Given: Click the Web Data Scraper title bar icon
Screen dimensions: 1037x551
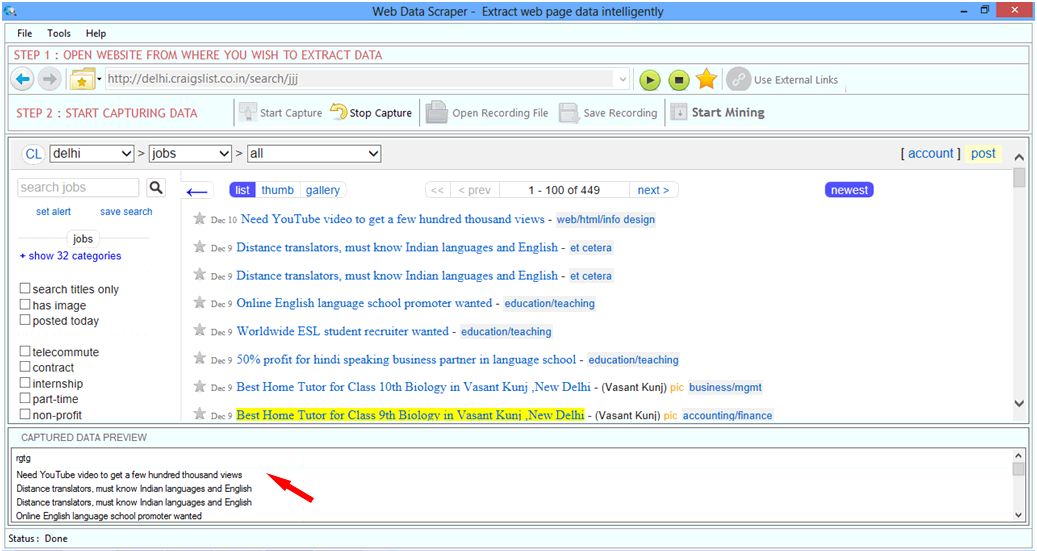Looking at the screenshot, I should [x=10, y=11].
